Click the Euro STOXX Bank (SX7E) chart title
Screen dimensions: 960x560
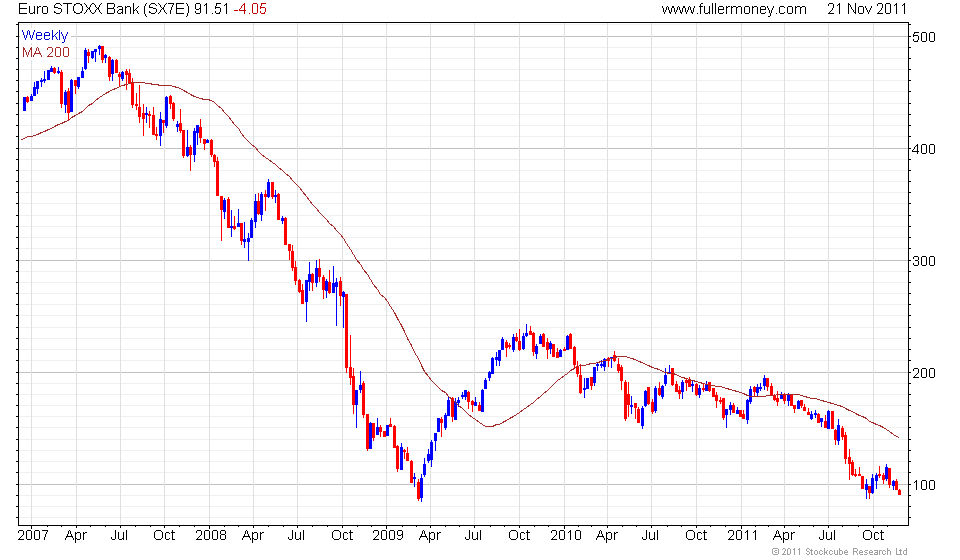[105, 9]
